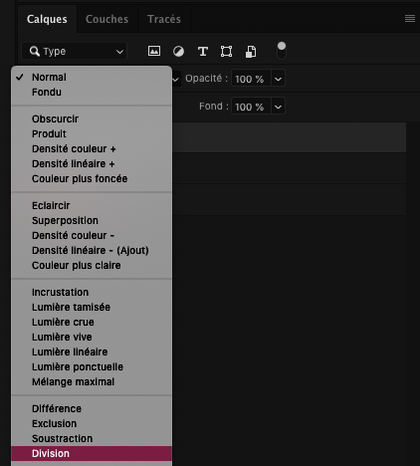Expand the Opacité percentage dropdown arrow
This screenshot has width=420, height=466.
(x=278, y=79)
